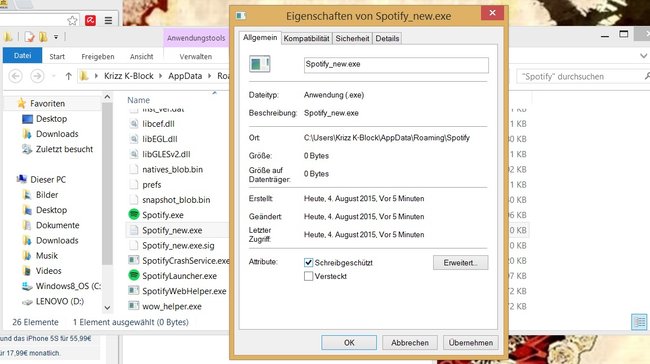The image size is (650, 364).
Task: Select Videos in the sidebar
Action: click(49, 271)
